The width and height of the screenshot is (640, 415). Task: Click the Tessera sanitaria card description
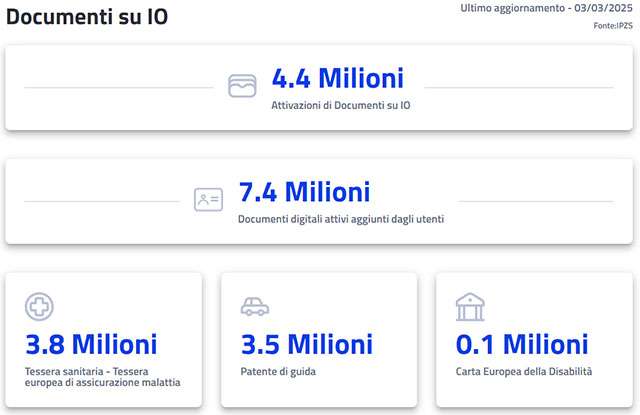click(103, 377)
